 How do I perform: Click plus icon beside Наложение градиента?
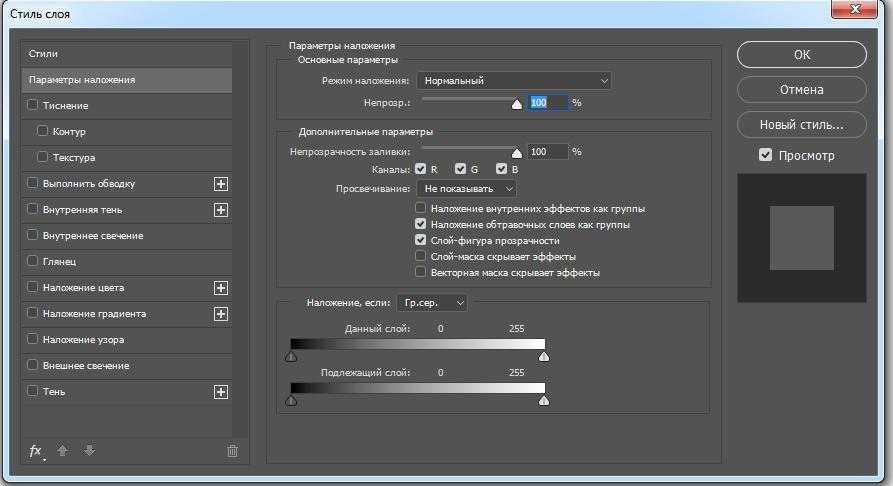pos(221,314)
